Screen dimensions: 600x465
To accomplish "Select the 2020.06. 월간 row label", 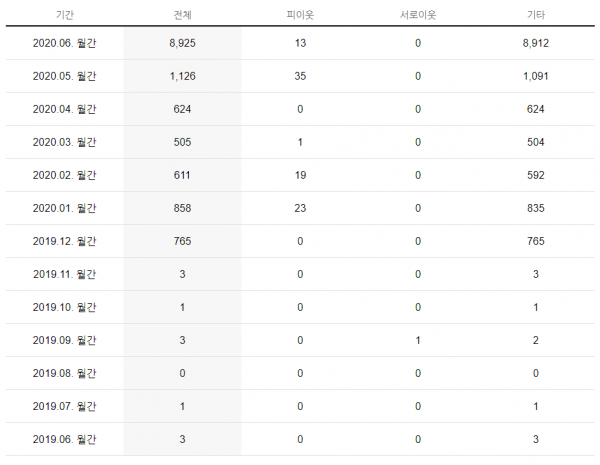I will click(65, 43).
